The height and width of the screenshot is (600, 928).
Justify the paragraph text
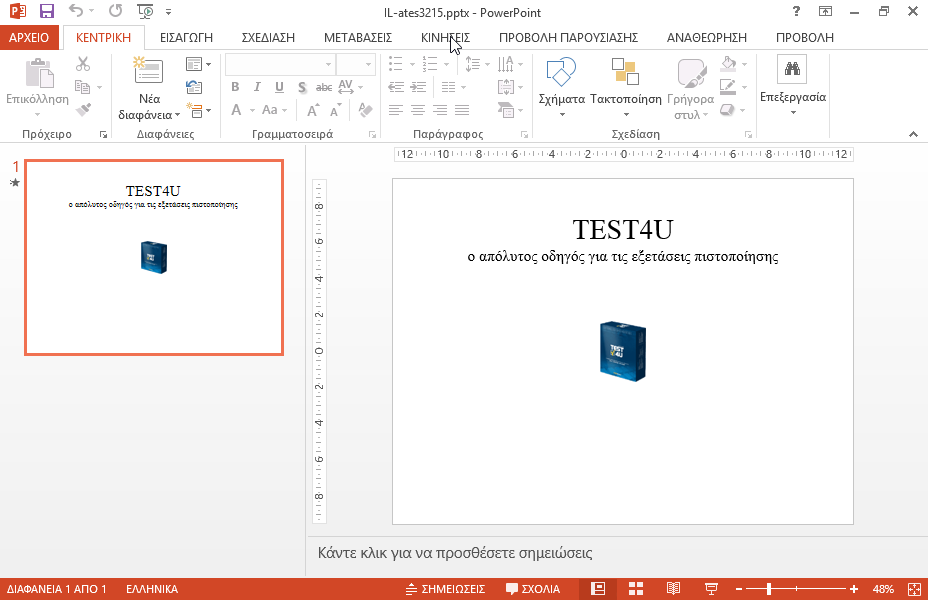tap(462, 110)
